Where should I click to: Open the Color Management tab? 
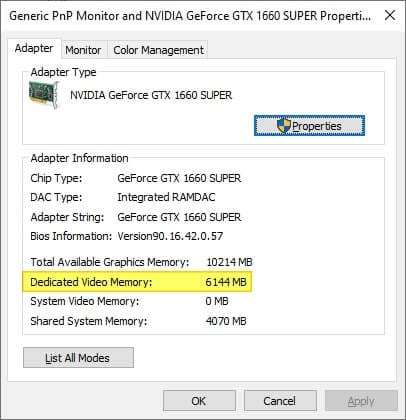tap(158, 50)
